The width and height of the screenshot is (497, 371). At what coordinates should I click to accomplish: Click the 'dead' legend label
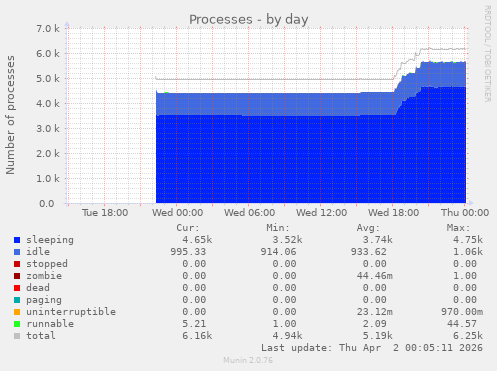38,288
